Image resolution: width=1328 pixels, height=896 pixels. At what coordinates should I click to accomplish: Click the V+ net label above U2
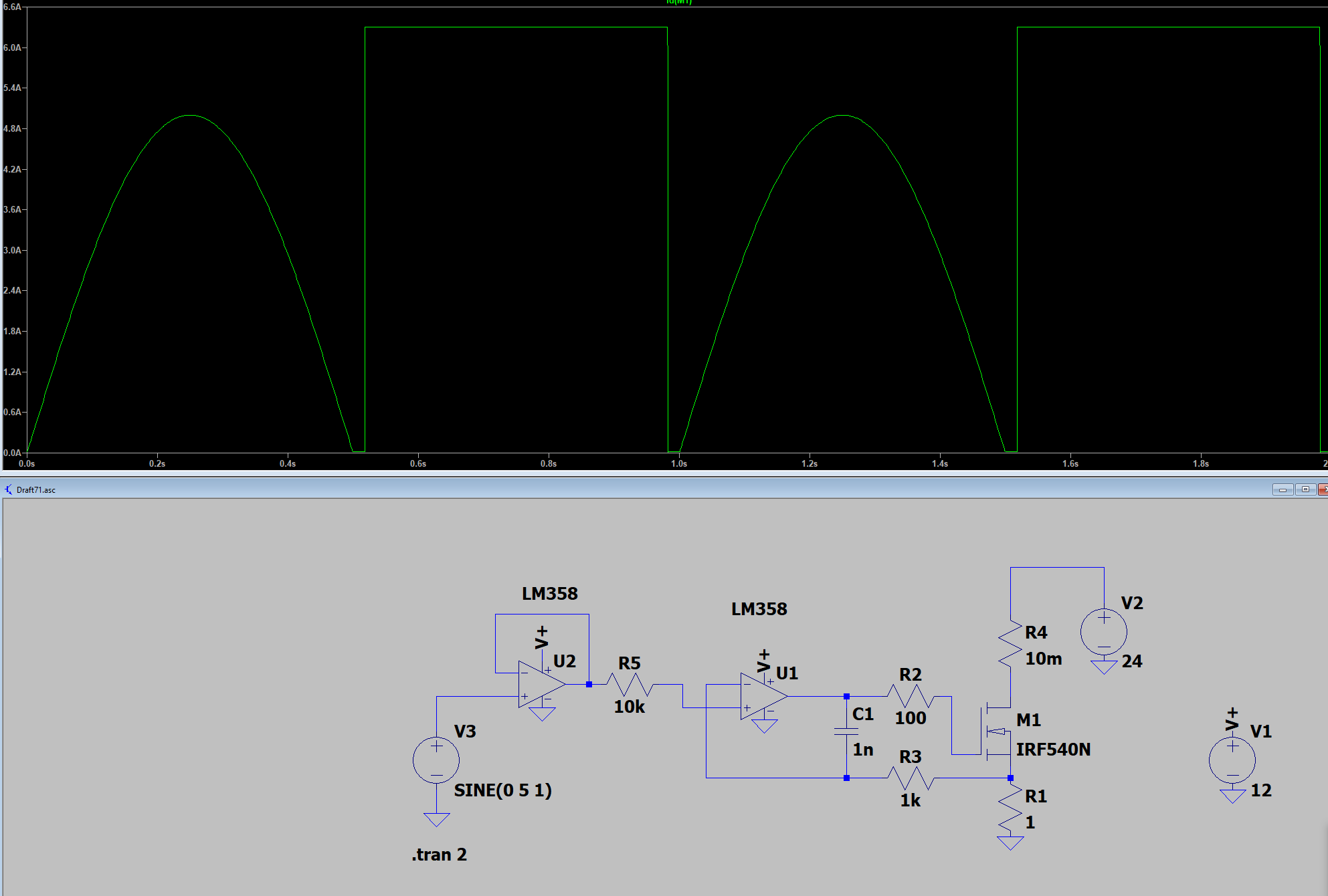point(541,638)
